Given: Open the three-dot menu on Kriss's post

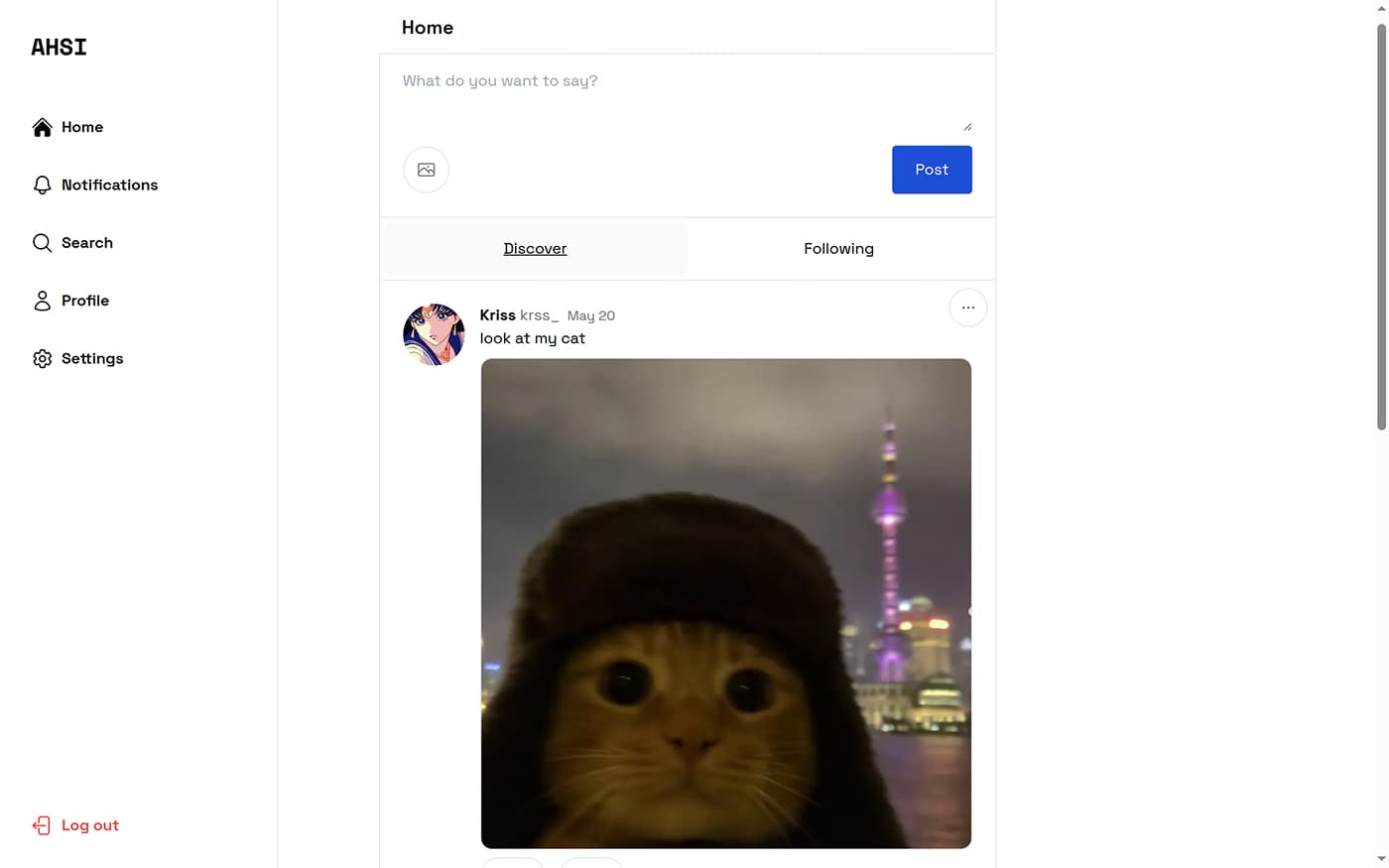Looking at the screenshot, I should coord(968,308).
